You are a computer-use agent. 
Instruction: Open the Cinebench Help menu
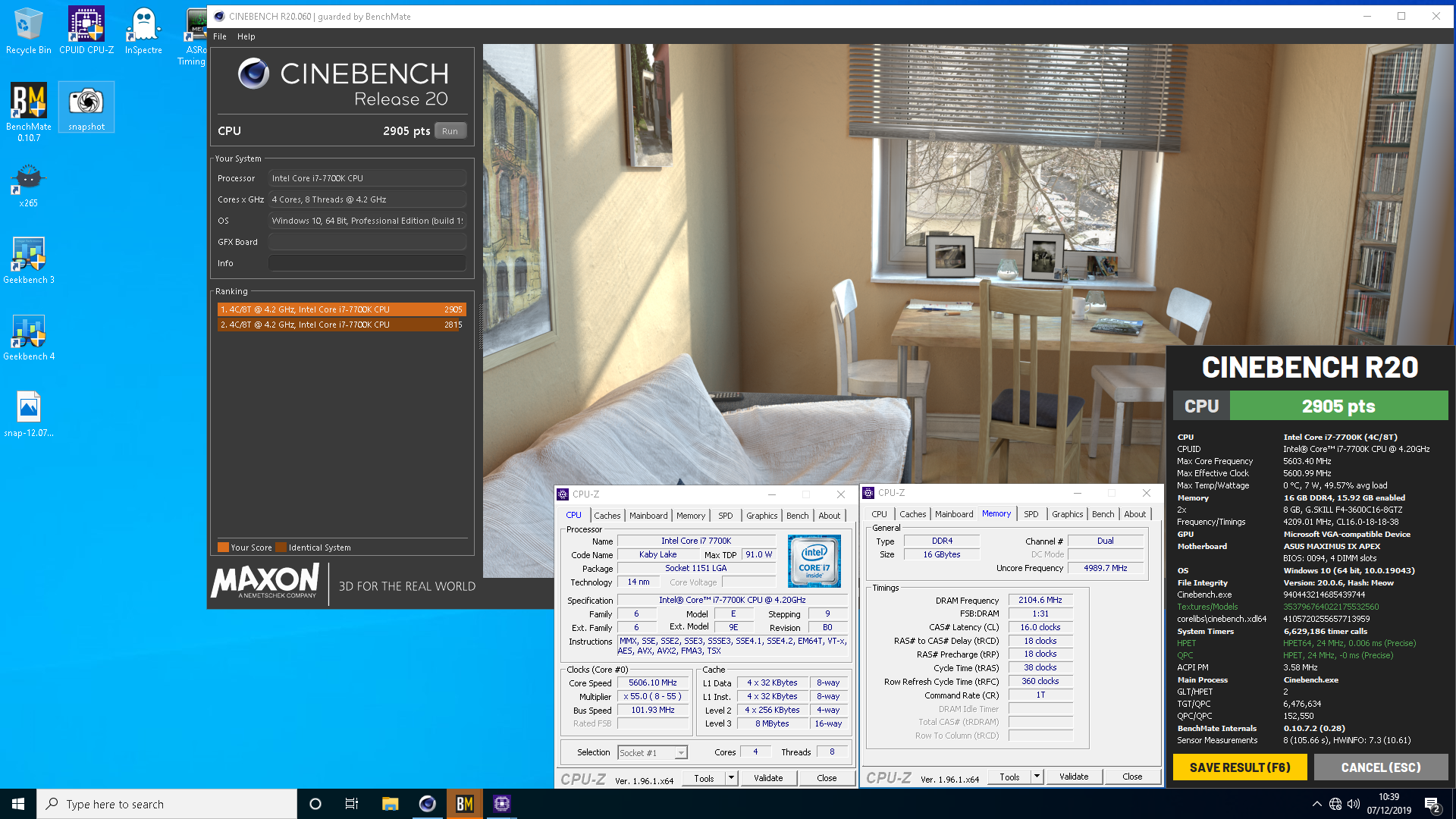click(246, 36)
